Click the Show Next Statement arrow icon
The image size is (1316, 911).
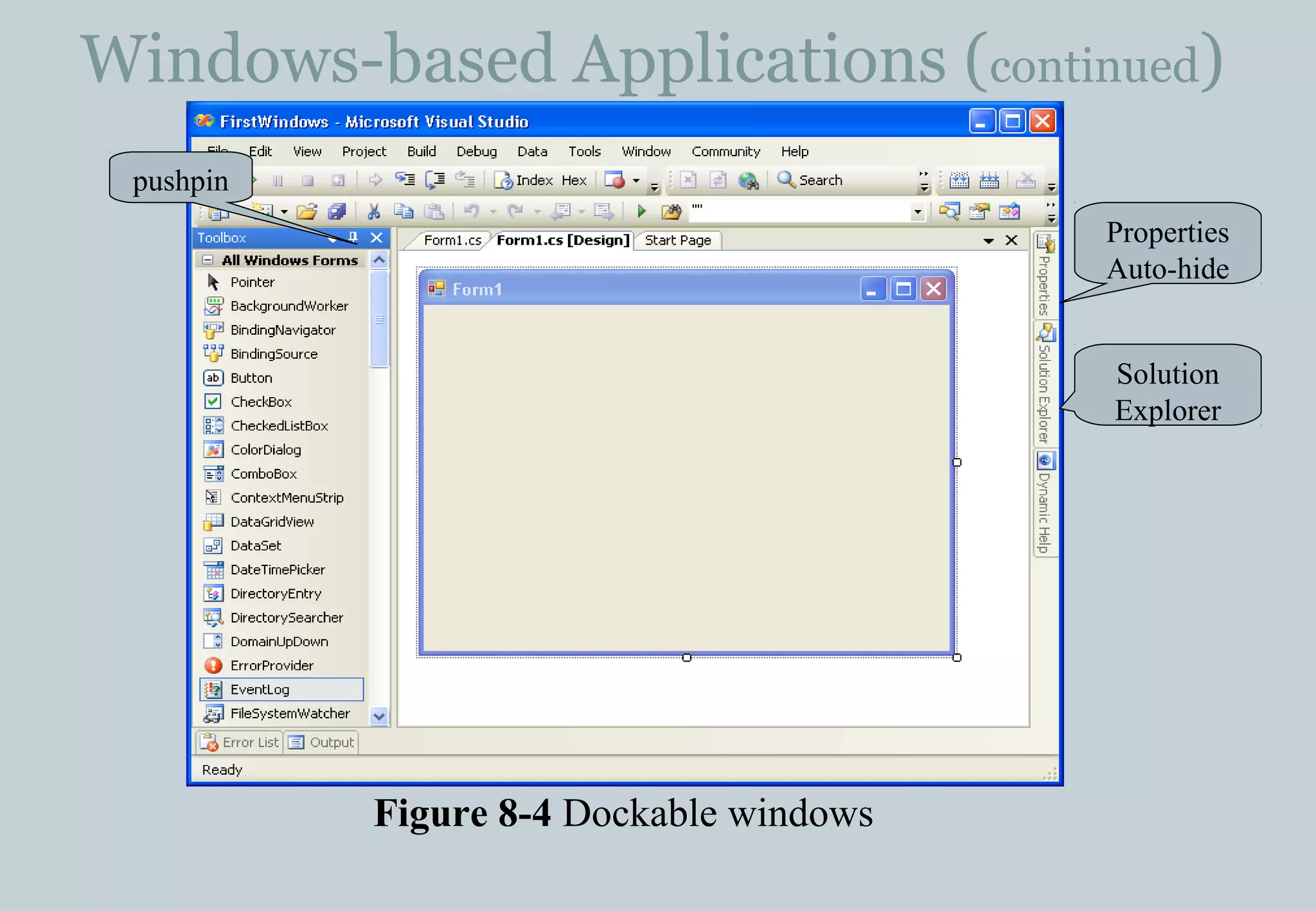(375, 180)
